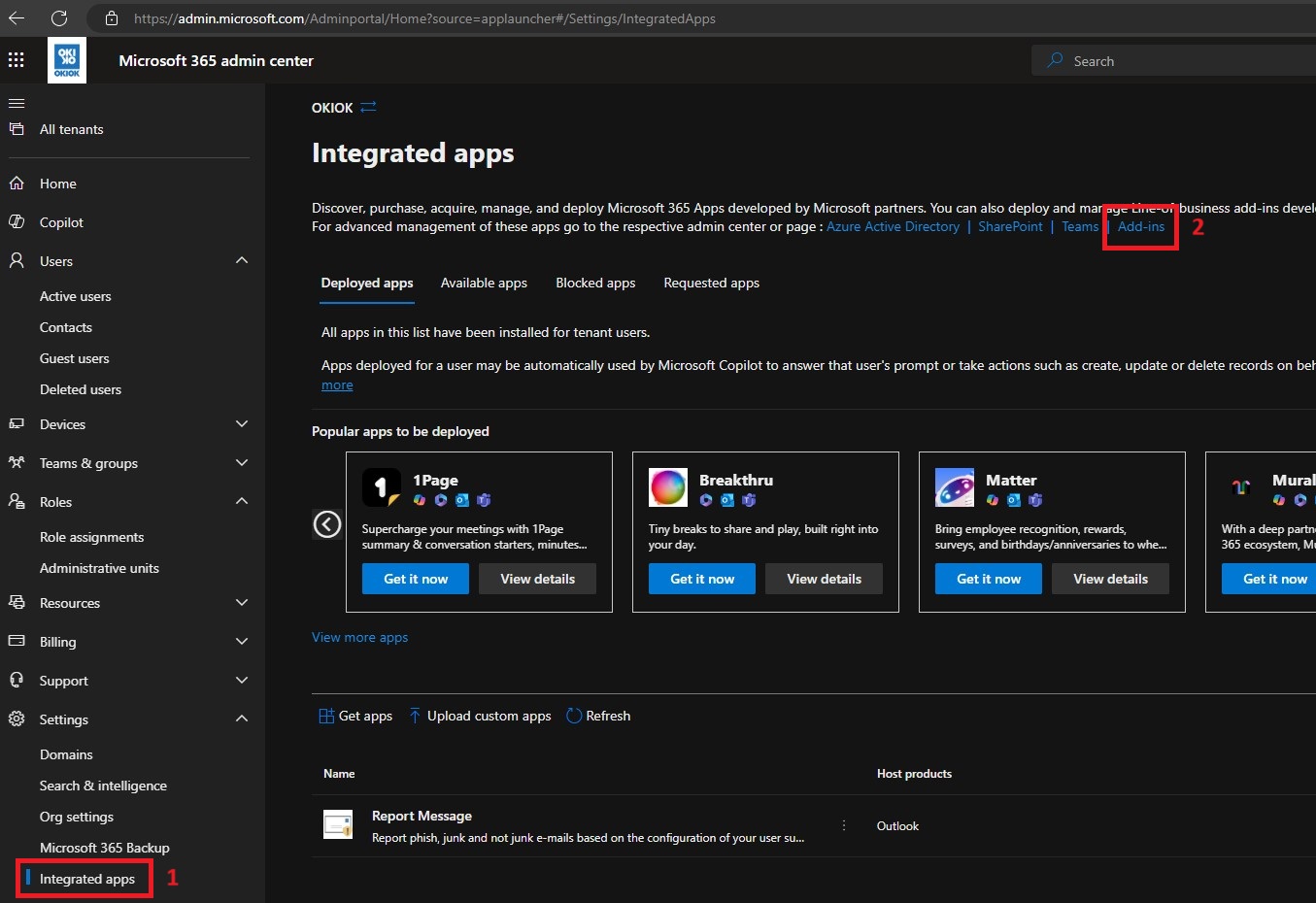Expand the Devices section chevron
This screenshot has height=903, width=1316.
pos(242,423)
